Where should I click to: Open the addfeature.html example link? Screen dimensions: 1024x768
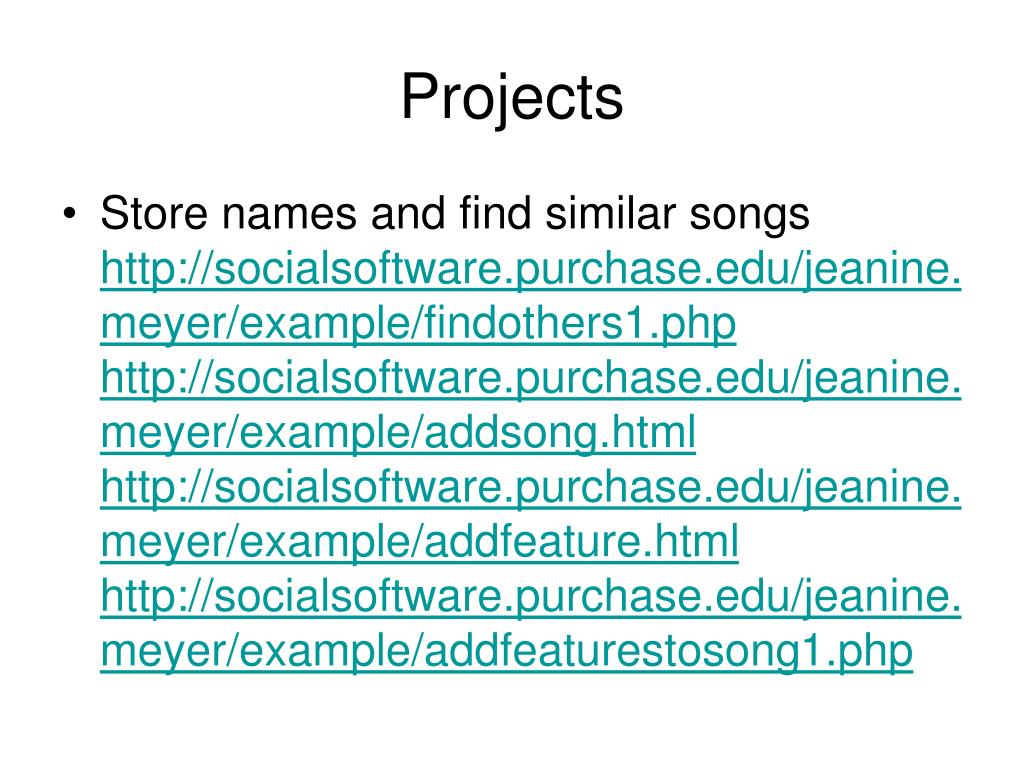click(x=419, y=543)
